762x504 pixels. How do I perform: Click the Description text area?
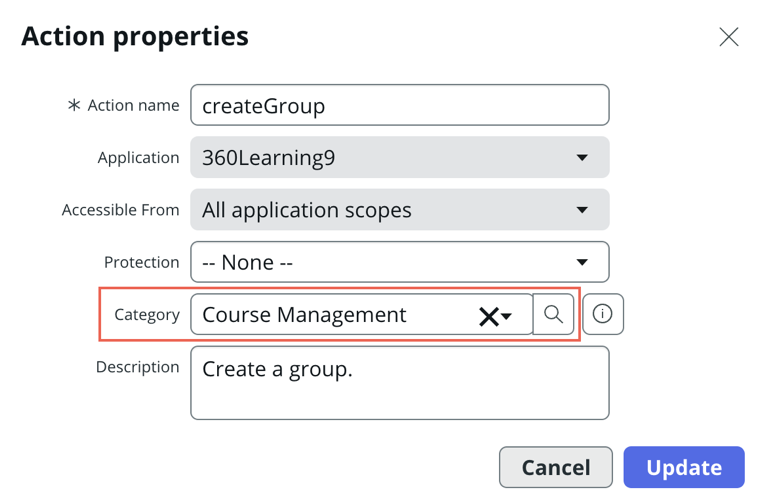(x=399, y=382)
